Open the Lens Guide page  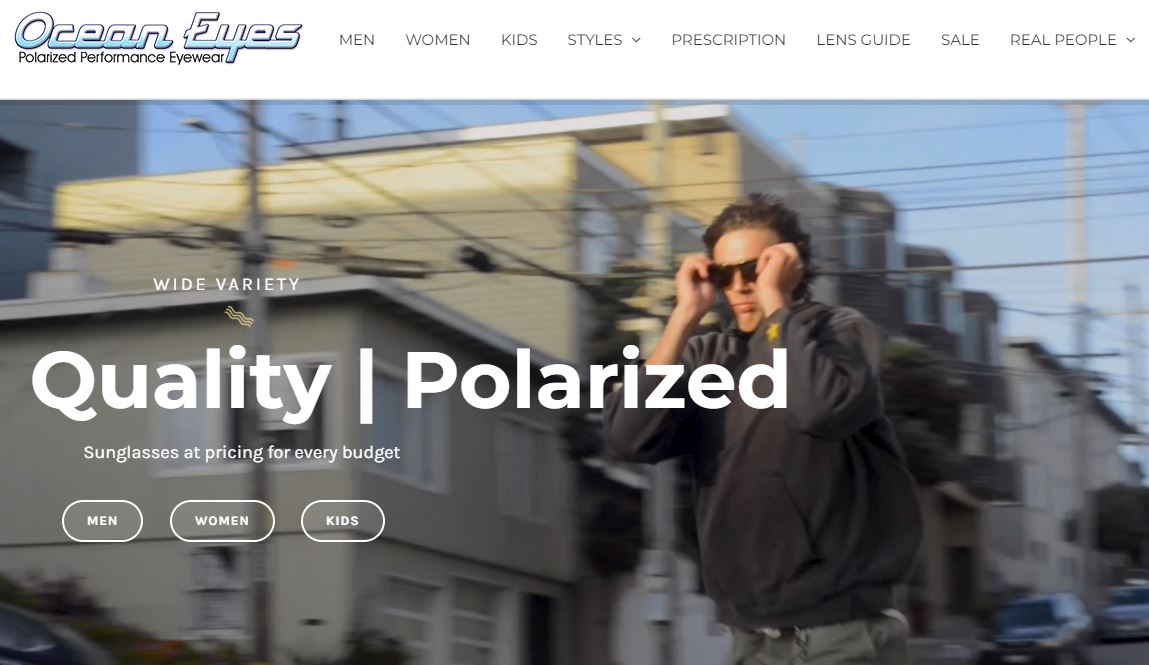click(863, 40)
